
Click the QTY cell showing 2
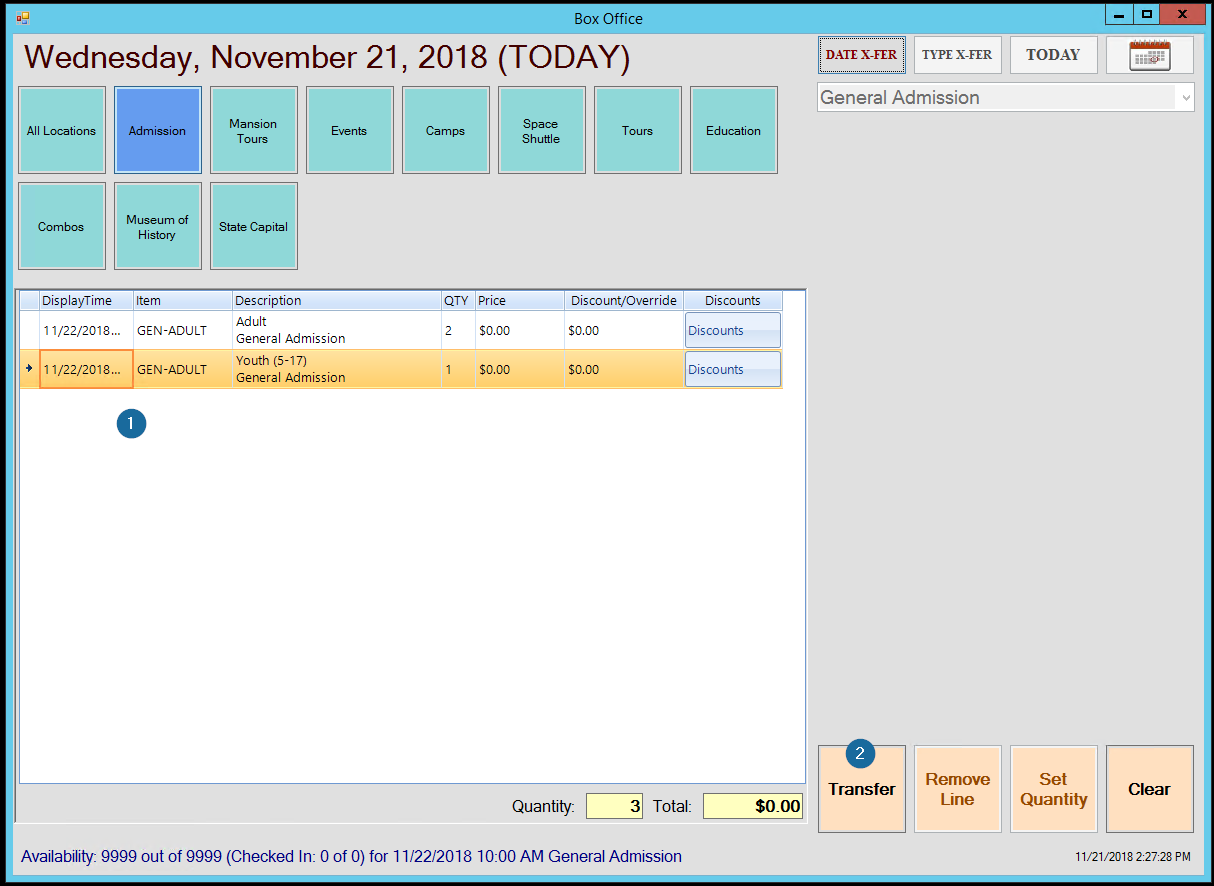(458, 330)
